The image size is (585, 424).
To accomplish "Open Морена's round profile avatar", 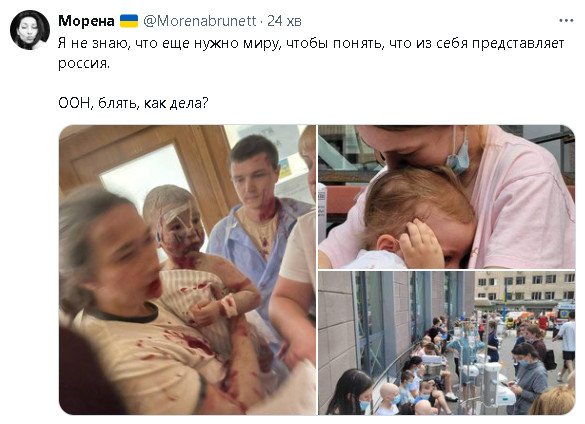I will [30, 30].
